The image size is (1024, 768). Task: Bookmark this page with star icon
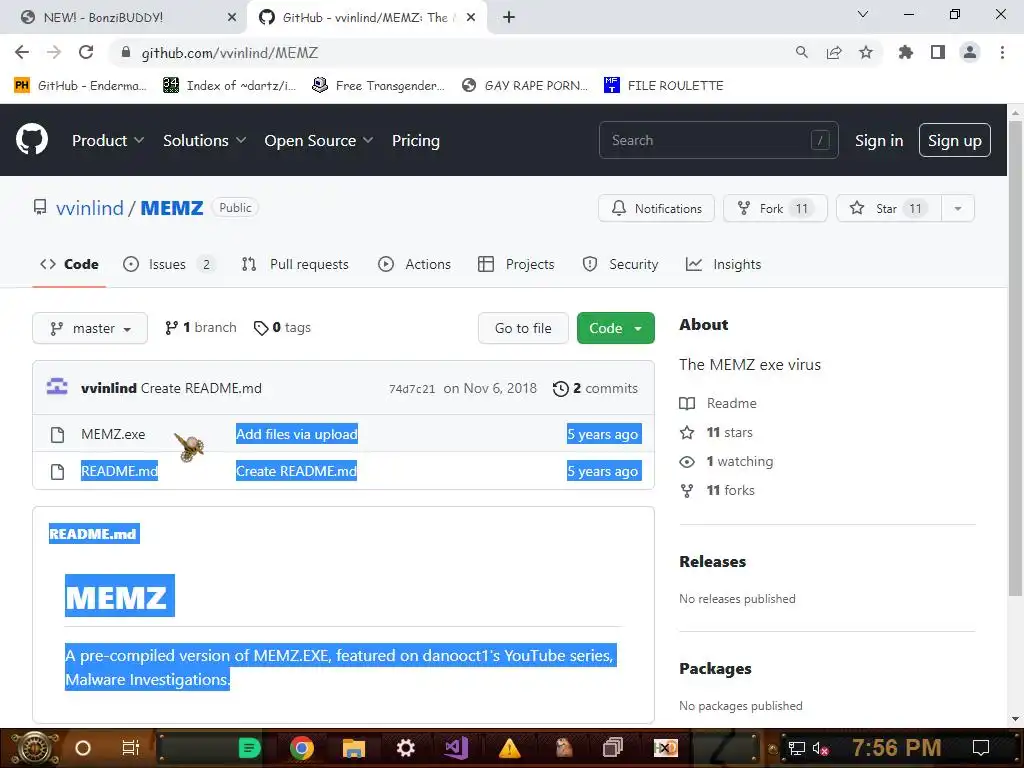click(866, 52)
